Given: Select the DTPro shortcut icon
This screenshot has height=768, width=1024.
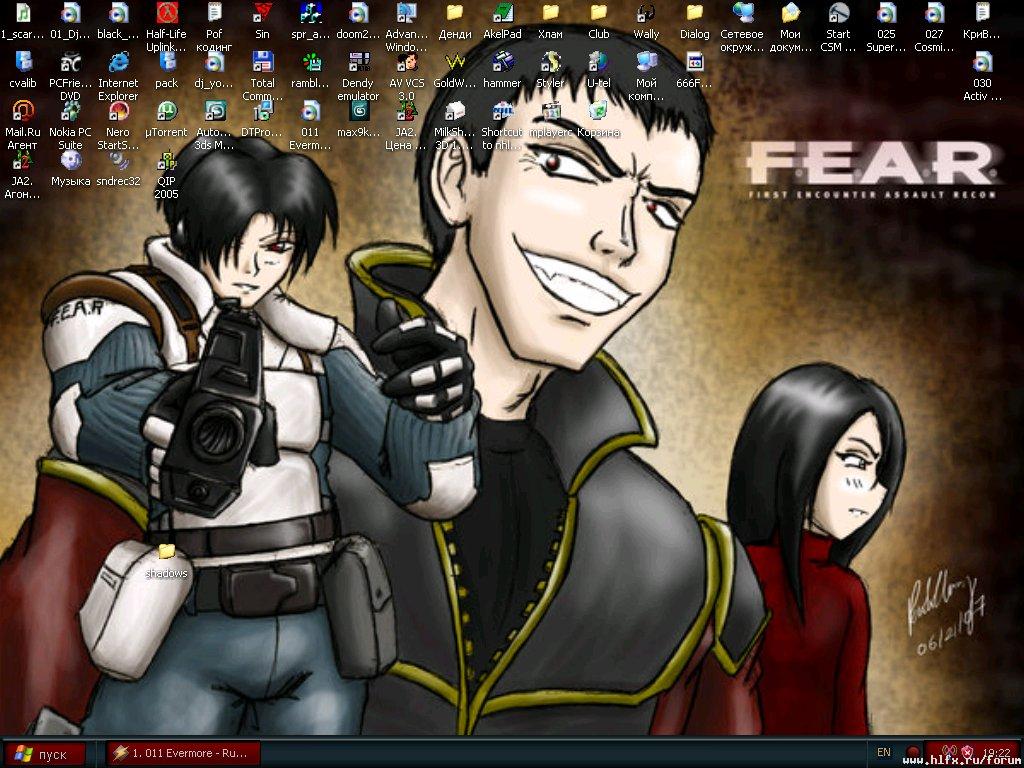Looking at the screenshot, I should [262, 110].
